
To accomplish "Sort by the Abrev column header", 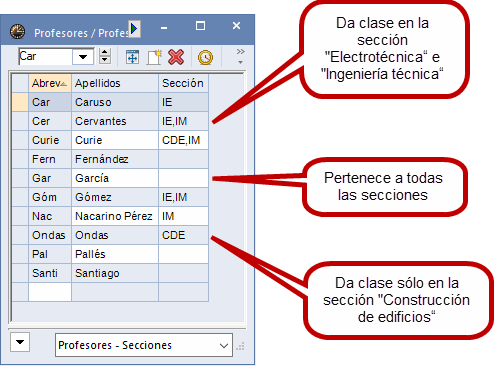I will [x=50, y=83].
